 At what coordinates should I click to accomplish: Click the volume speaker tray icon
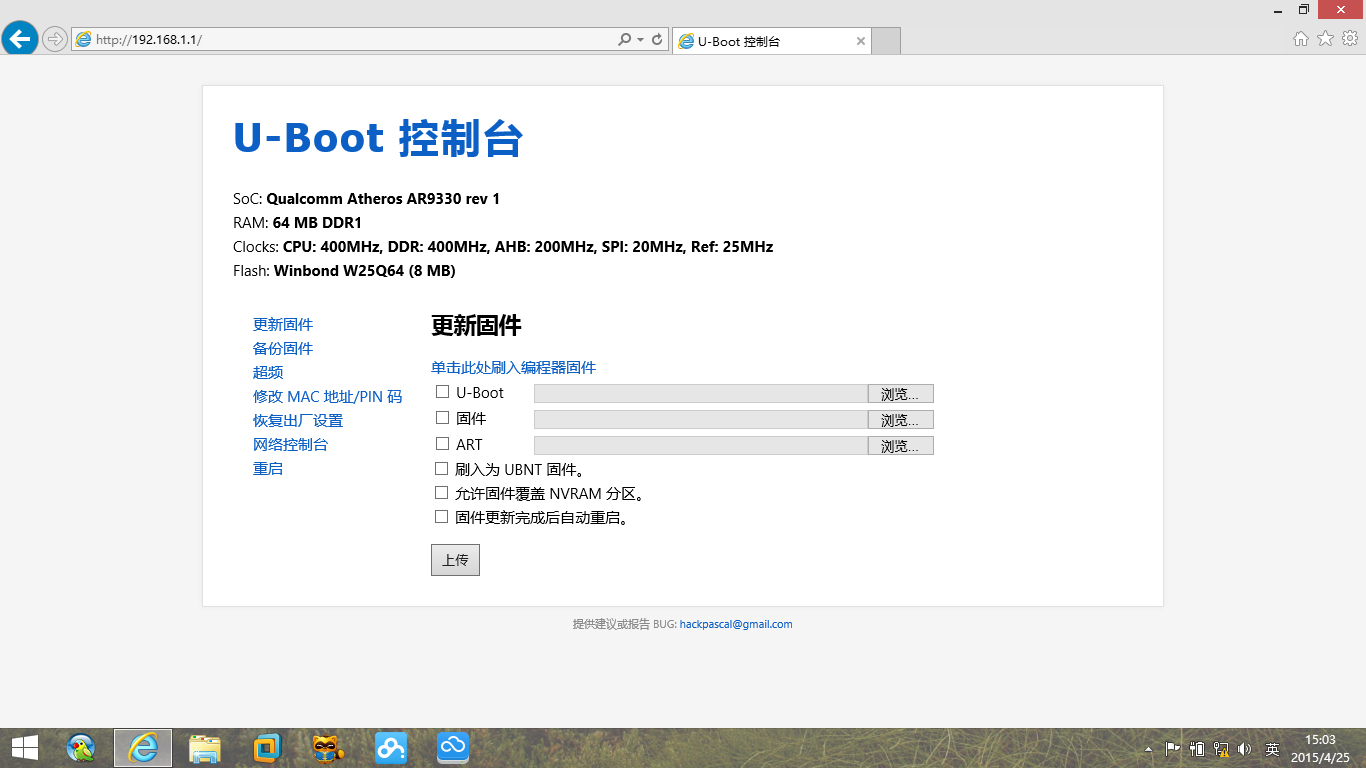pyautogui.click(x=1245, y=748)
